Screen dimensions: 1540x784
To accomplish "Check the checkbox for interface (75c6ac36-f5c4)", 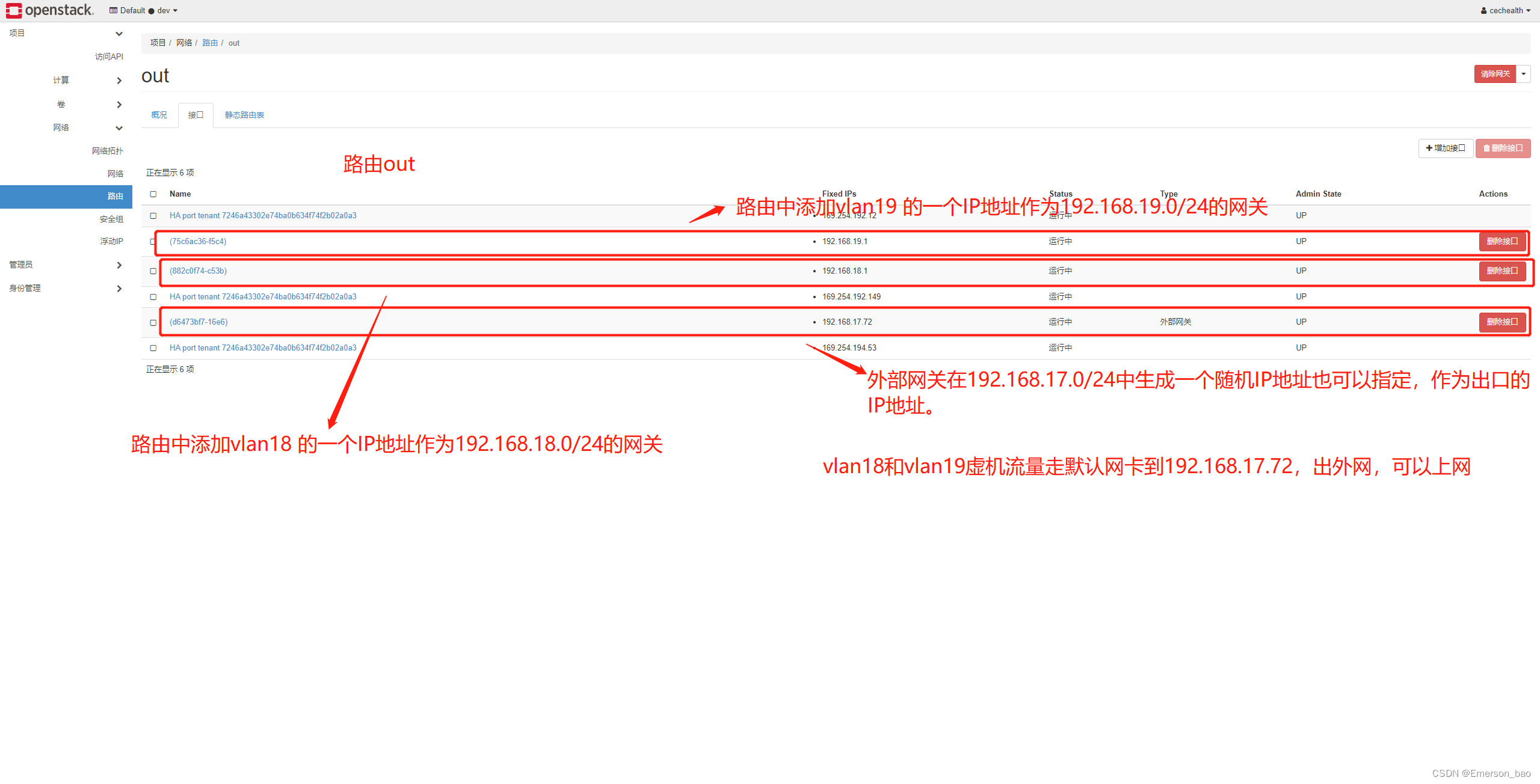I will [x=154, y=242].
